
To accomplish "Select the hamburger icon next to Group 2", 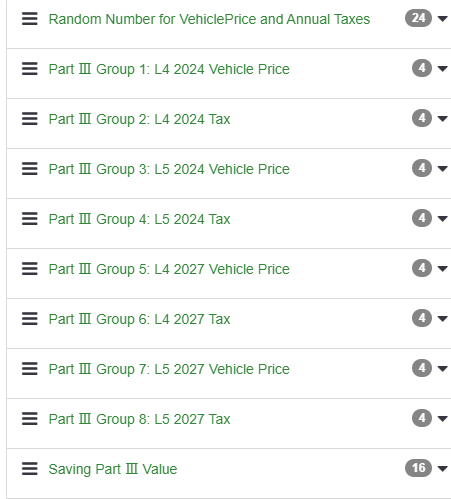I will (x=30, y=119).
